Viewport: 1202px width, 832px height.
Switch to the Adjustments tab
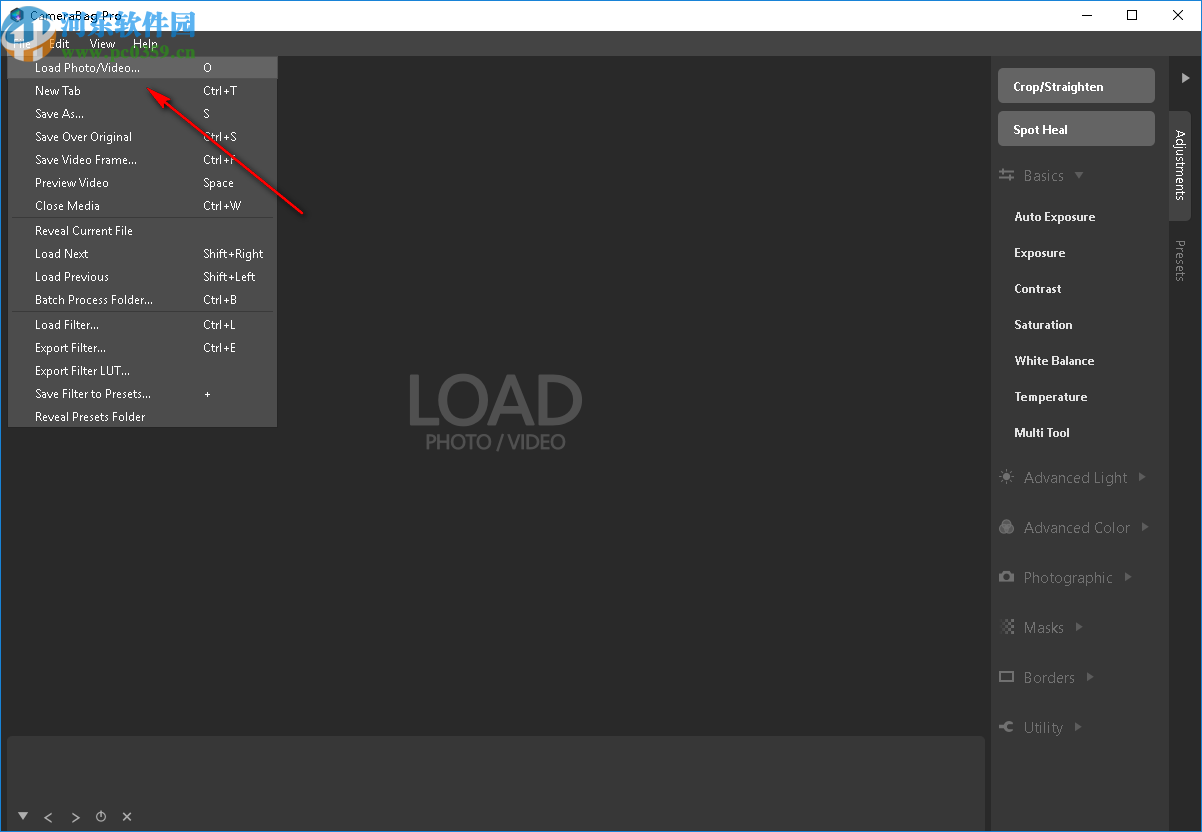coord(1180,165)
